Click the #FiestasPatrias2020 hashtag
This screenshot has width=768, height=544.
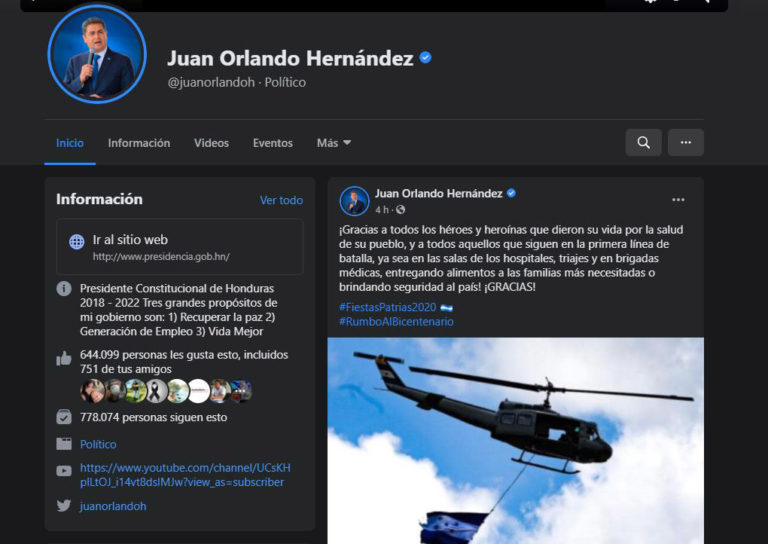point(387,307)
